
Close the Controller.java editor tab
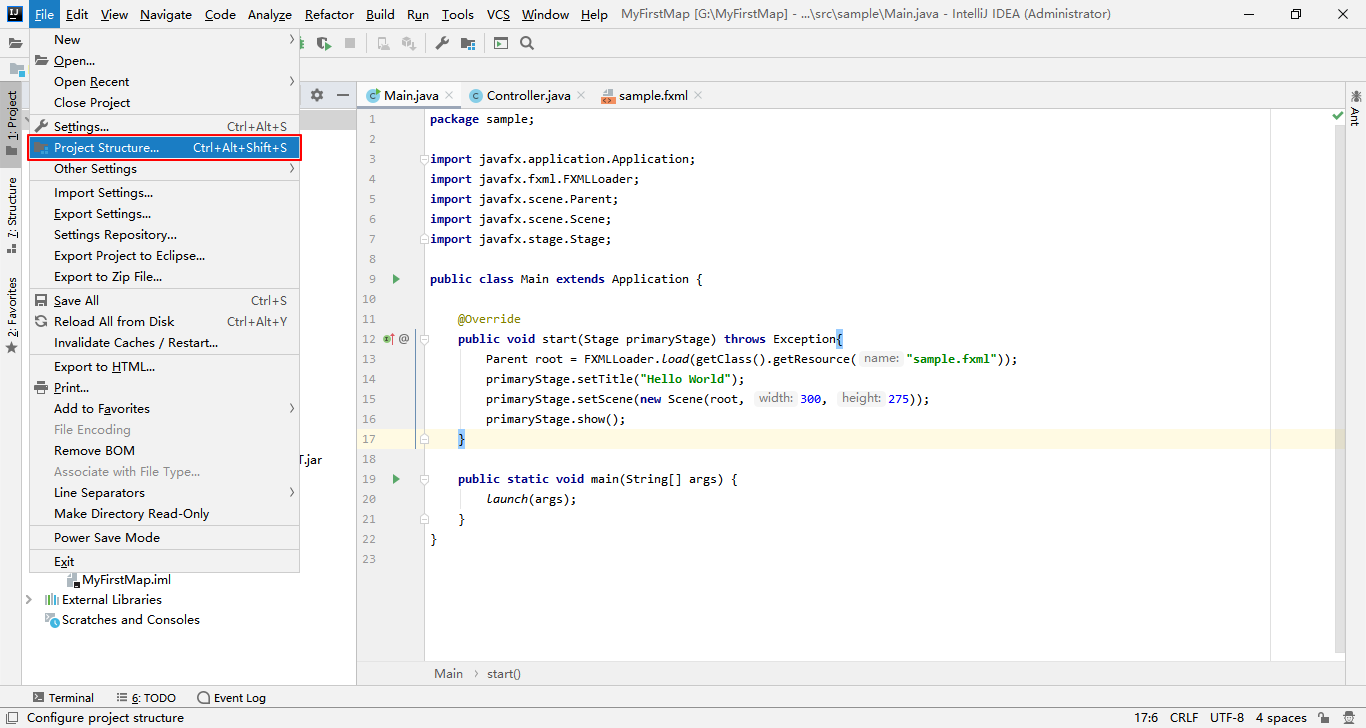tap(581, 95)
